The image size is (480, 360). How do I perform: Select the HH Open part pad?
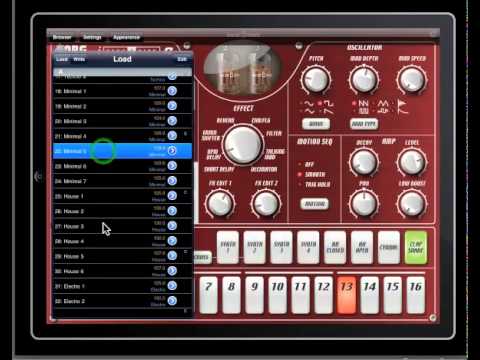click(362, 247)
